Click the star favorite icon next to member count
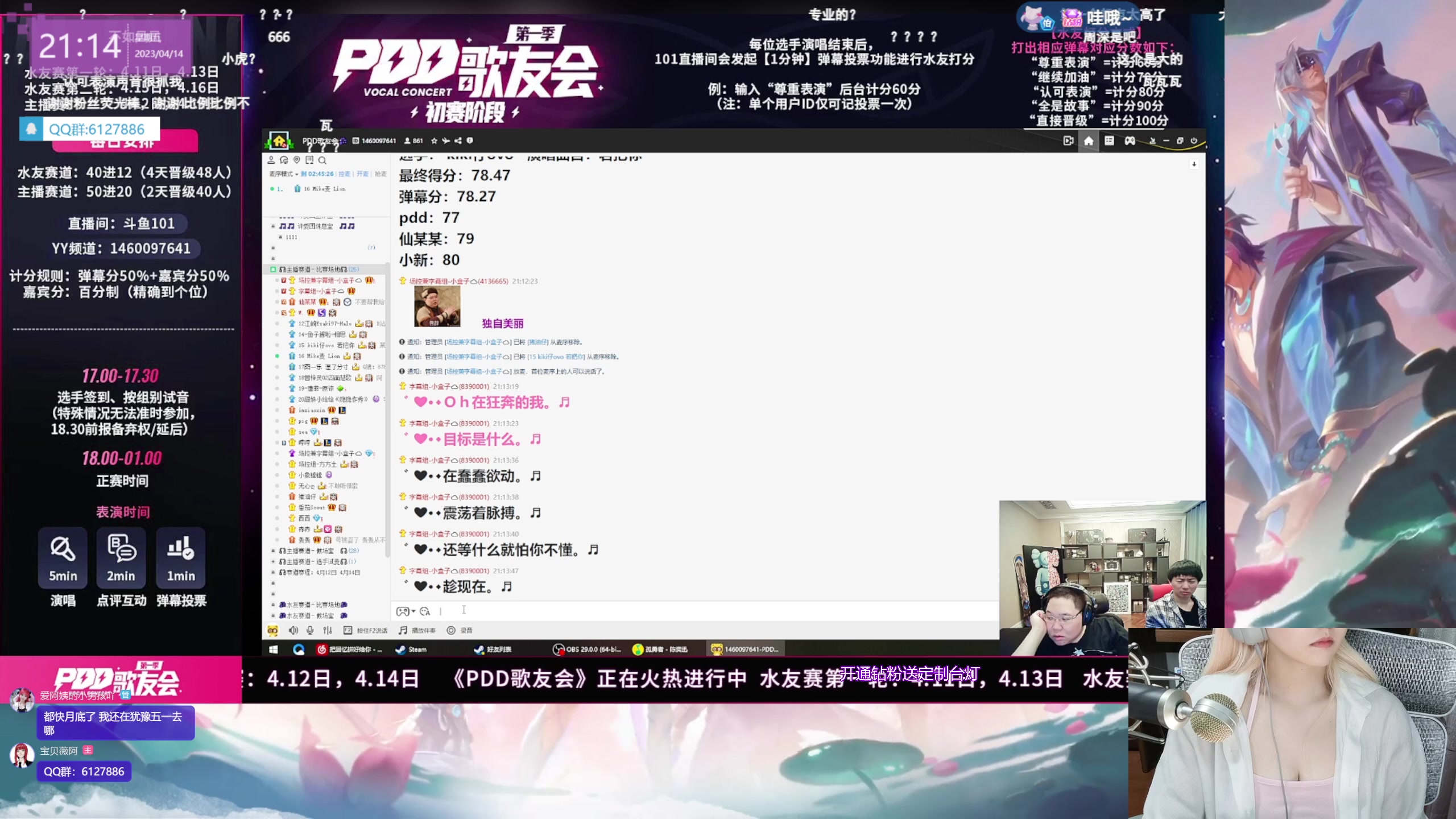This screenshot has height=819, width=1456. click(x=435, y=141)
